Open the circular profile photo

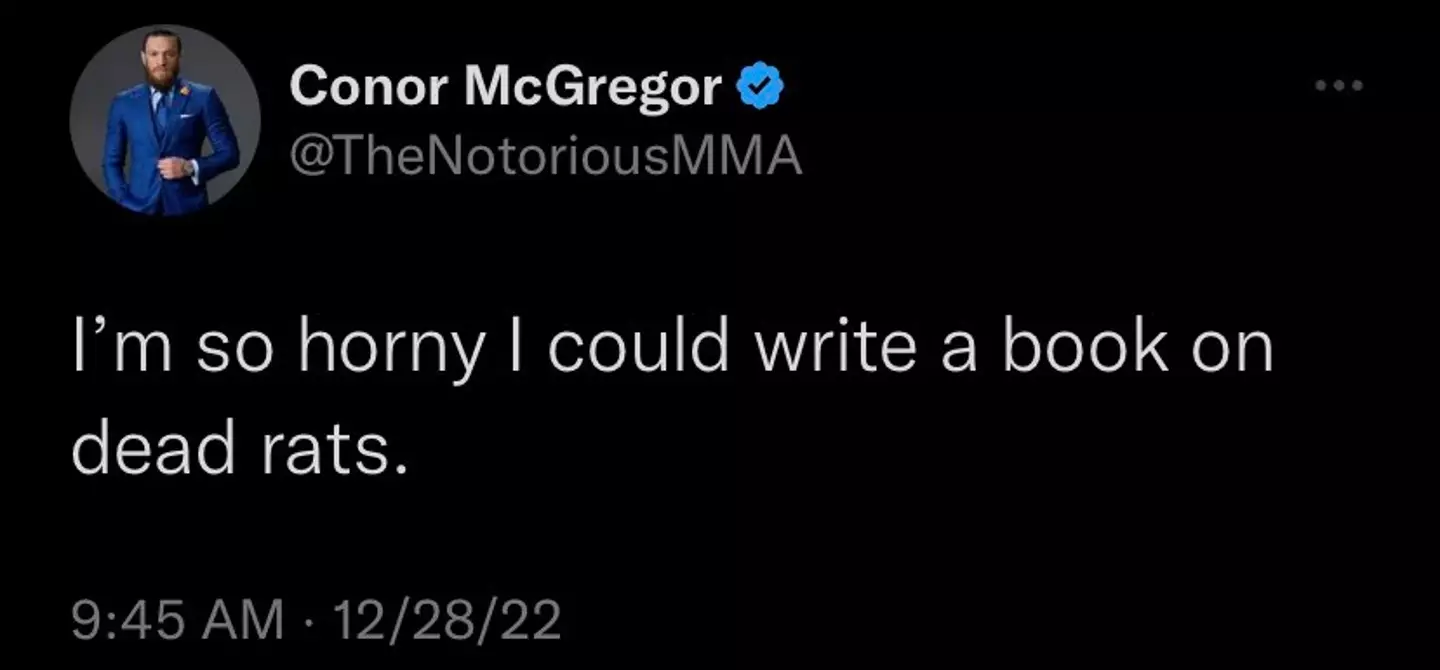click(165, 120)
